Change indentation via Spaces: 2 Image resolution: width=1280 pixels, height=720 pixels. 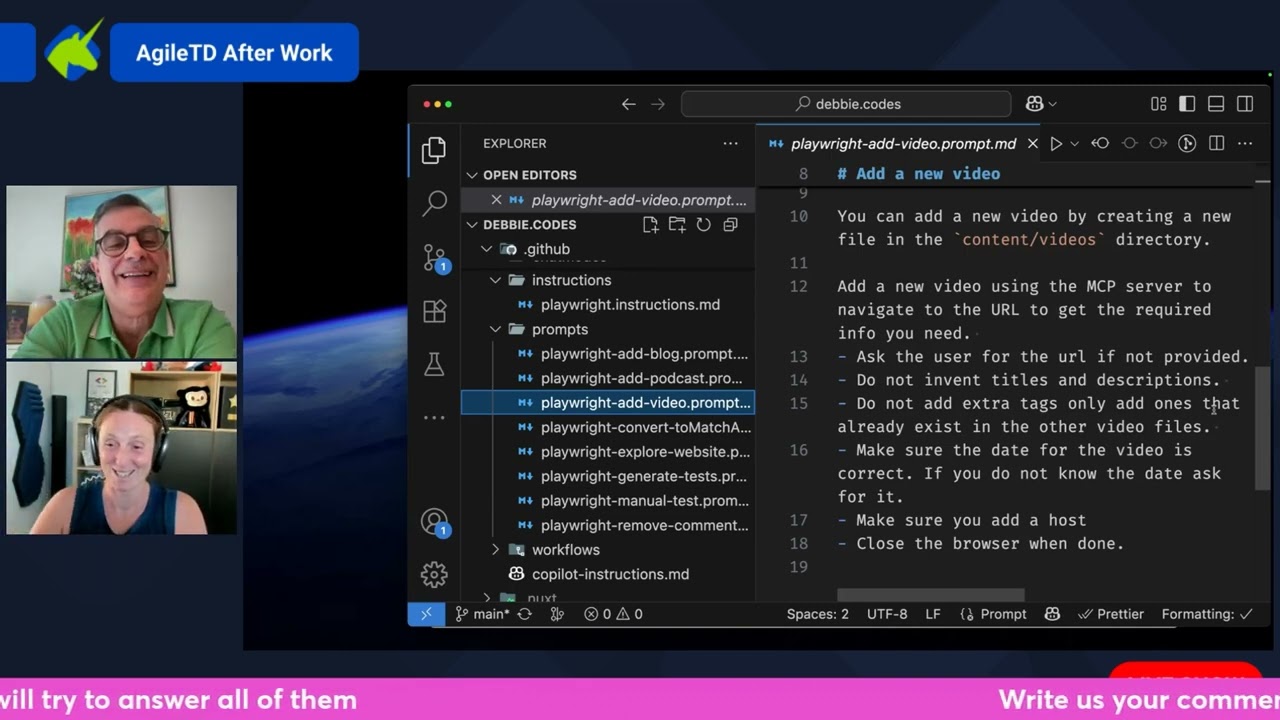click(x=817, y=614)
